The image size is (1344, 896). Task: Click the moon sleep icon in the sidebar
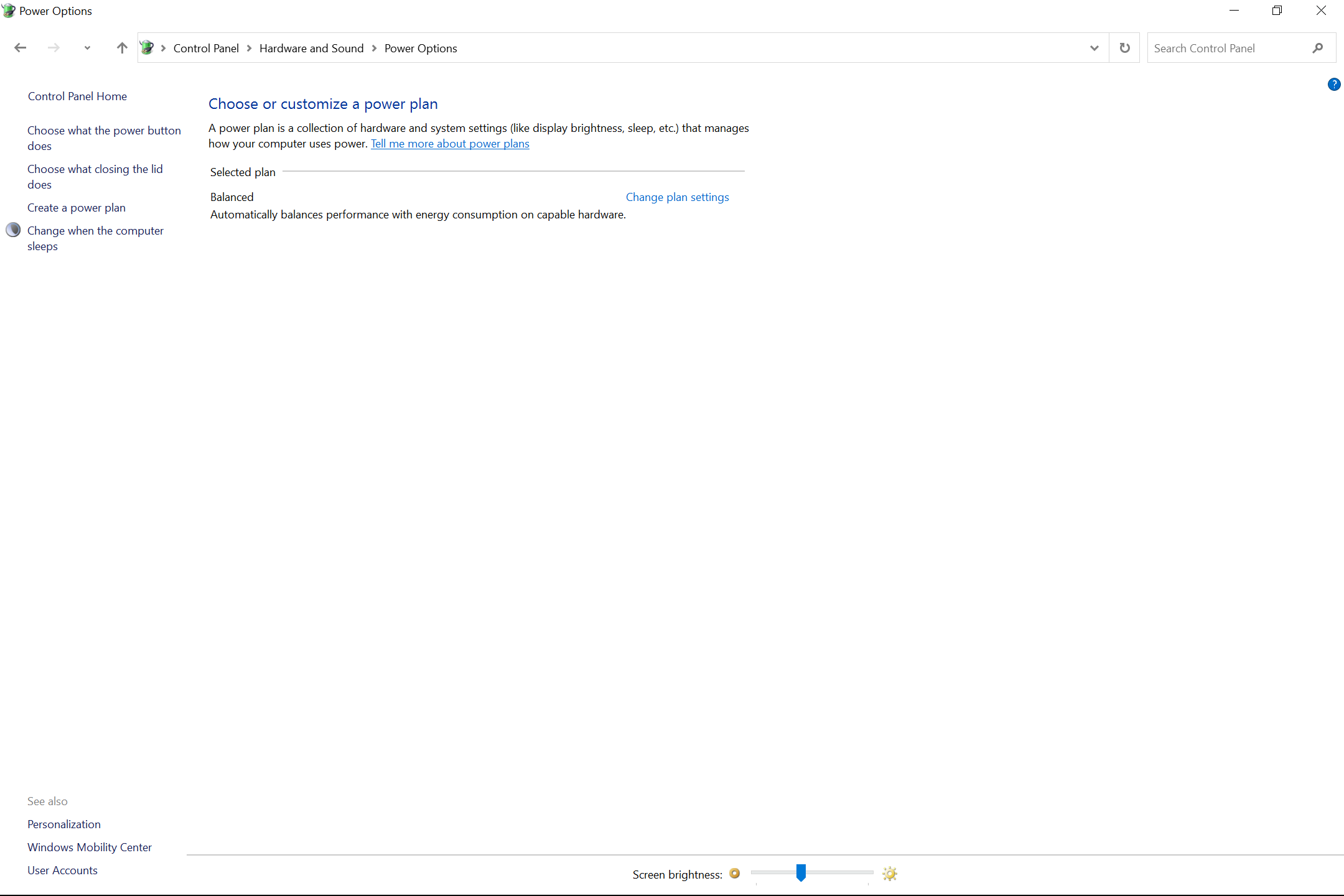click(13, 230)
